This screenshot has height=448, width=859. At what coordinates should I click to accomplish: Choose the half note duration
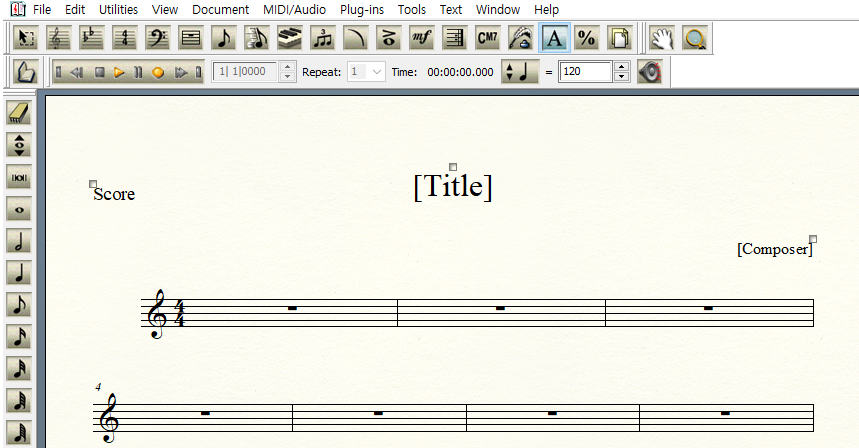(19, 242)
